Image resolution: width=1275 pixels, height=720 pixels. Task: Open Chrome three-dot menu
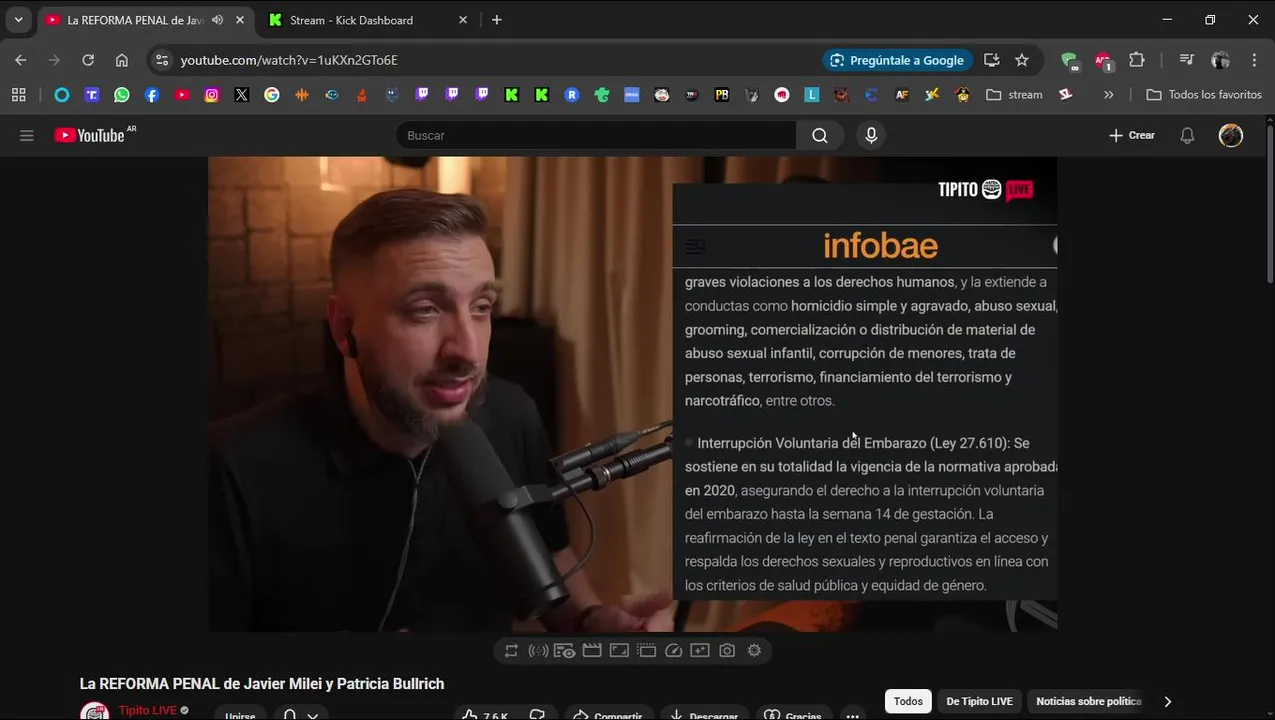click(x=1254, y=60)
